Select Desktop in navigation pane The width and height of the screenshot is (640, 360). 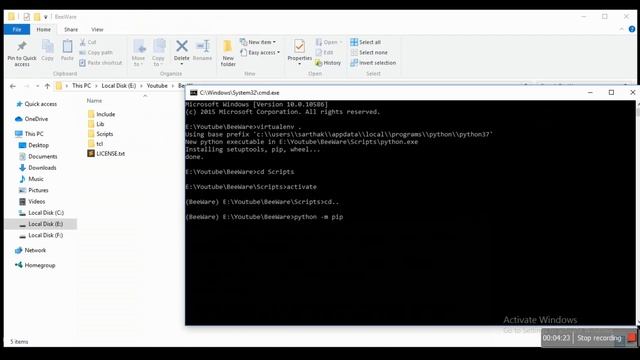pos(38,145)
